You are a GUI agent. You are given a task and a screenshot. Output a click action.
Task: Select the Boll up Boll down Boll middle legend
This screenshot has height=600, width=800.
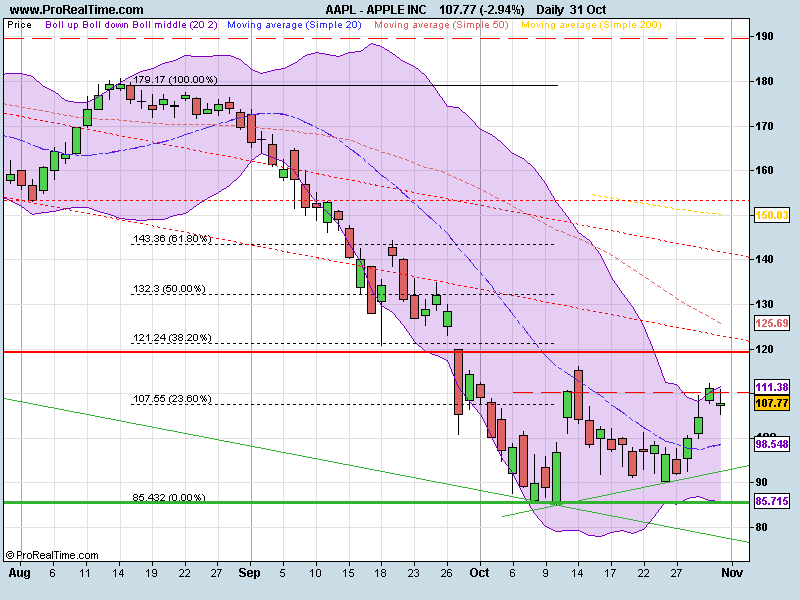pos(132,24)
